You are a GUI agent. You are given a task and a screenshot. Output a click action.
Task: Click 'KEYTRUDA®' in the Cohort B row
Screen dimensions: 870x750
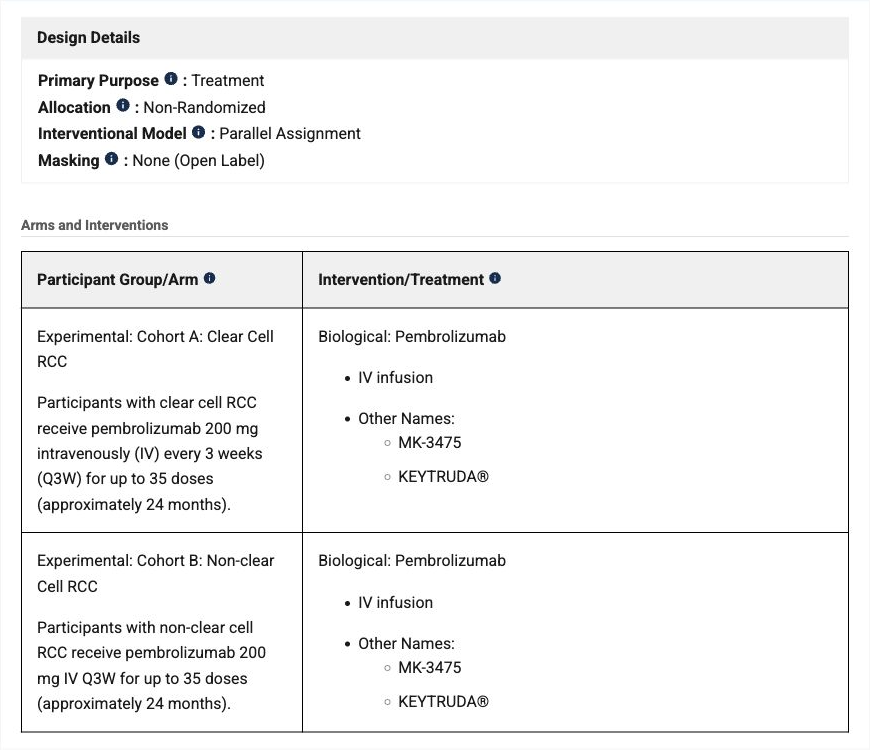(443, 702)
